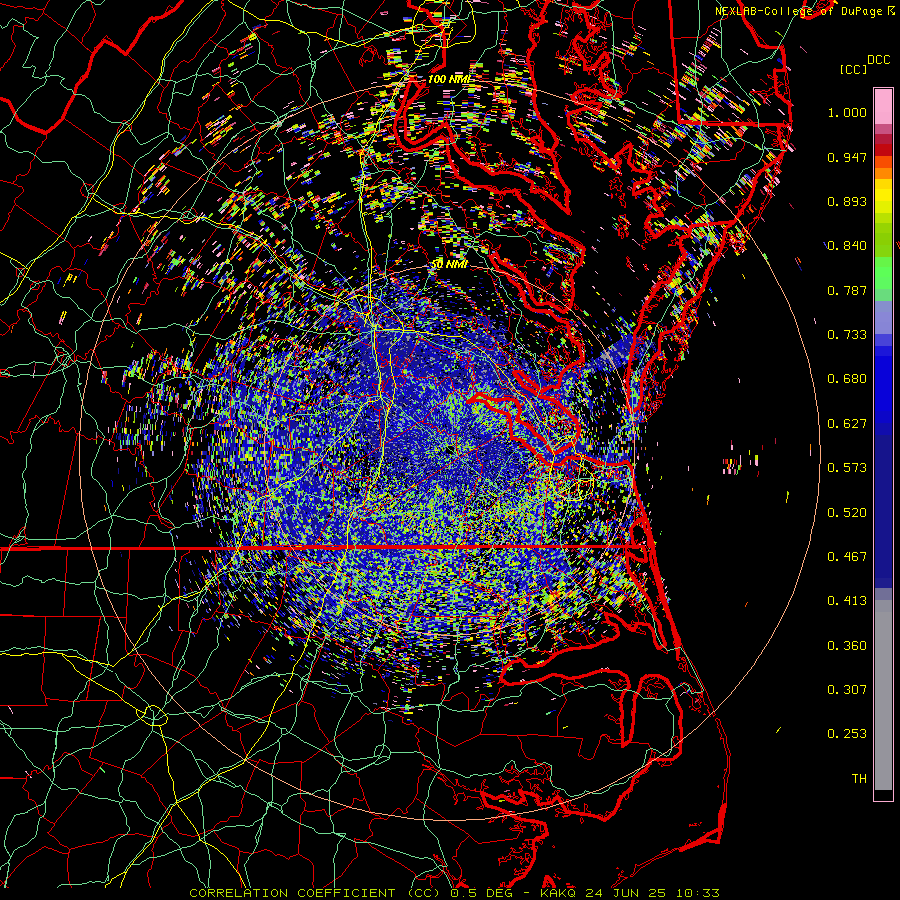
Task: Pick the pink color band beside 1.000
Action: point(883,107)
